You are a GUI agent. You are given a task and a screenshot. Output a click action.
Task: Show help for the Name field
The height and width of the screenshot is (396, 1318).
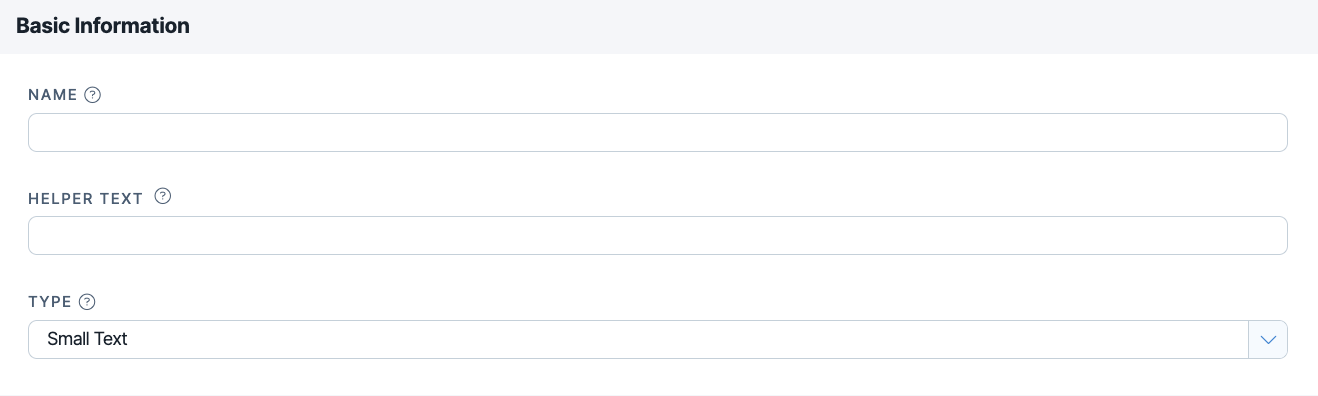[93, 95]
